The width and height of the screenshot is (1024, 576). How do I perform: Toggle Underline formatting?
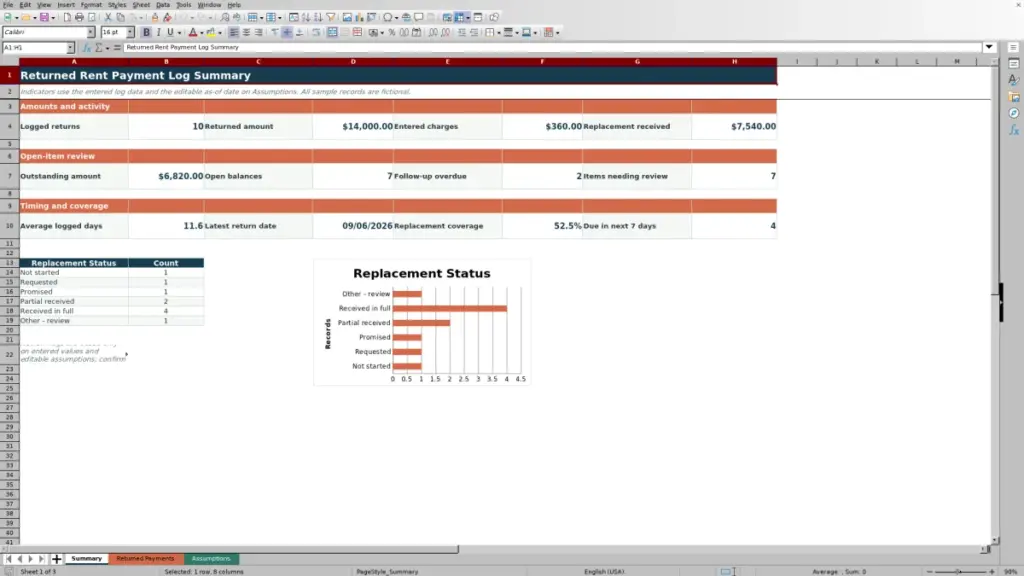pos(170,32)
